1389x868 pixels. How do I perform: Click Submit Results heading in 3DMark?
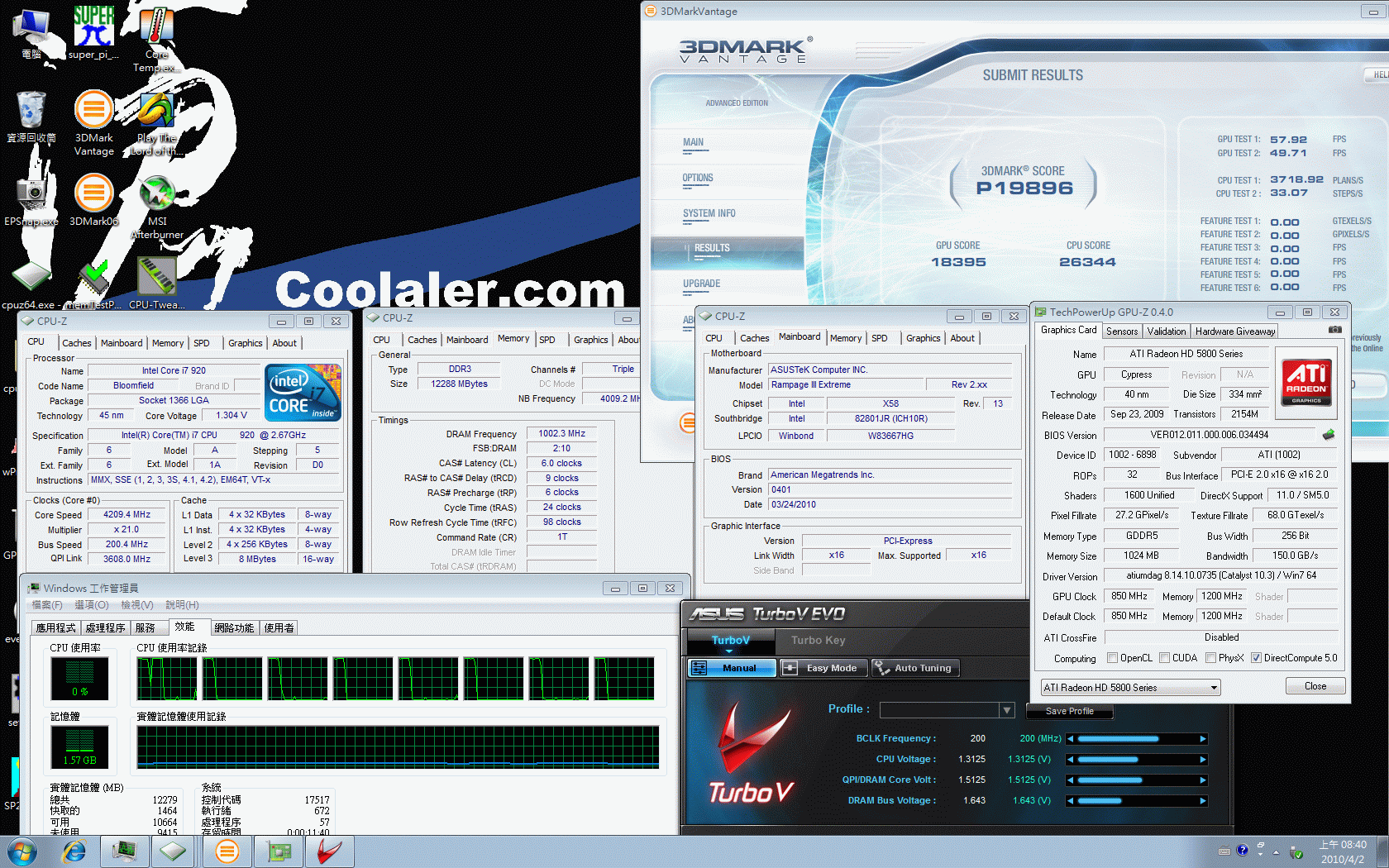coord(1033,75)
